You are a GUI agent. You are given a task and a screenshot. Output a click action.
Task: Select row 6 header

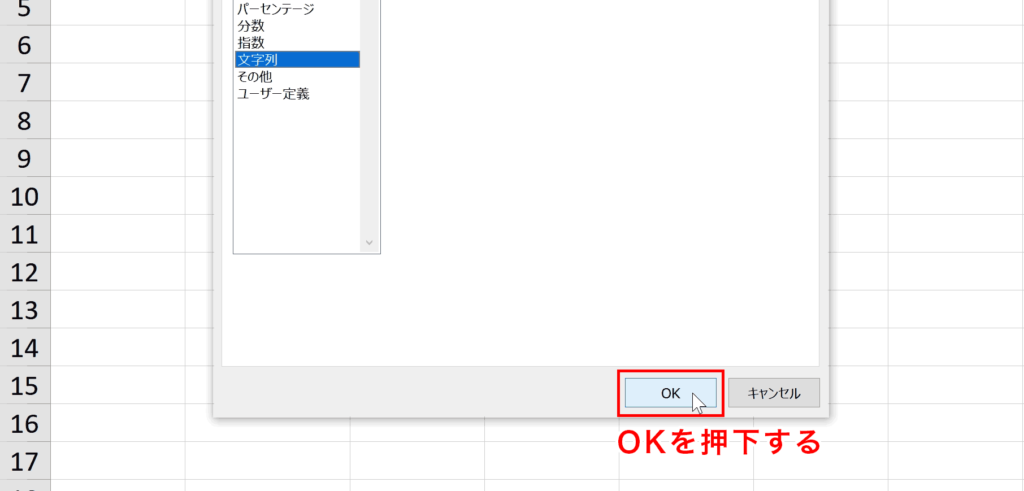tap(25, 44)
